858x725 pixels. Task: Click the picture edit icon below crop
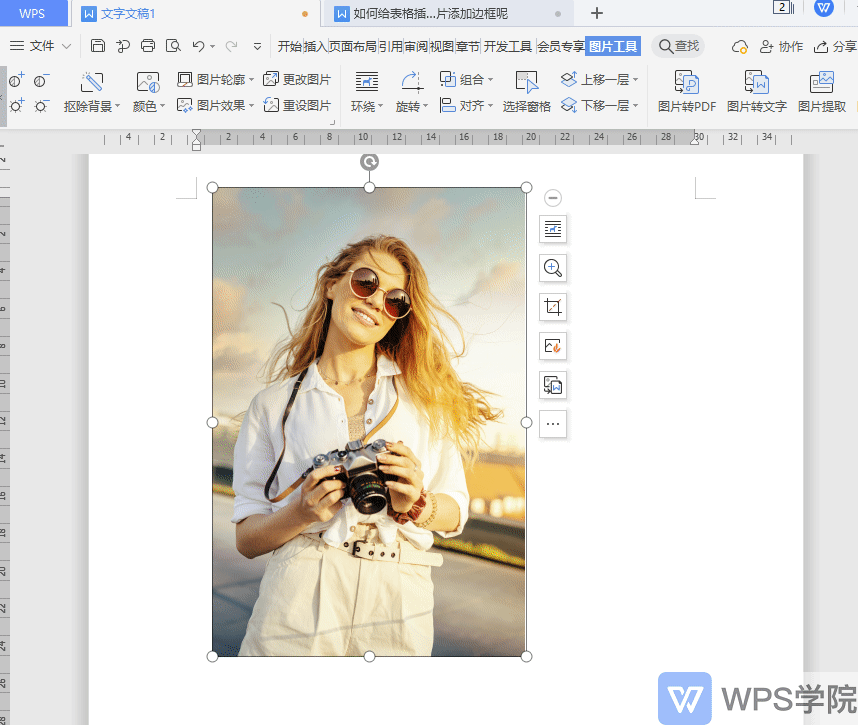coord(553,346)
